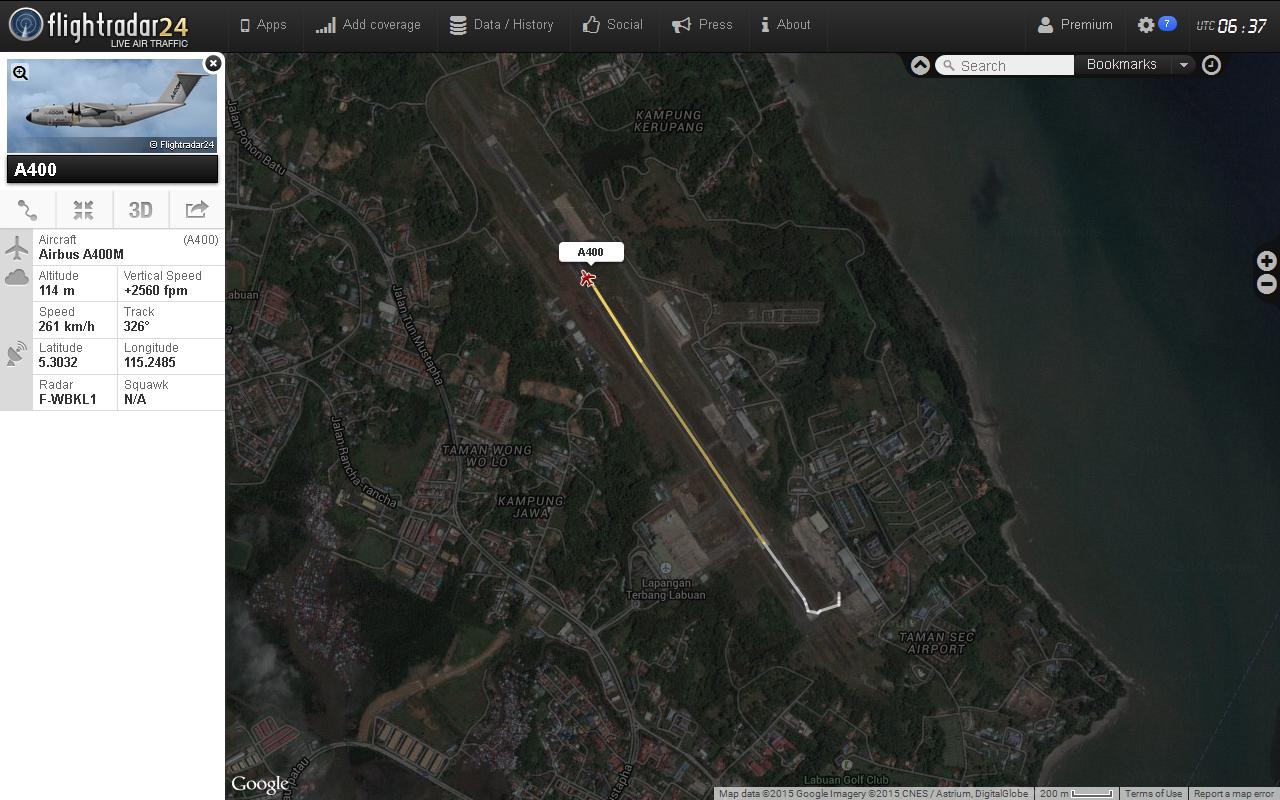
Task: Click the A400M aircraft photo thumbnail
Action: pos(112,106)
